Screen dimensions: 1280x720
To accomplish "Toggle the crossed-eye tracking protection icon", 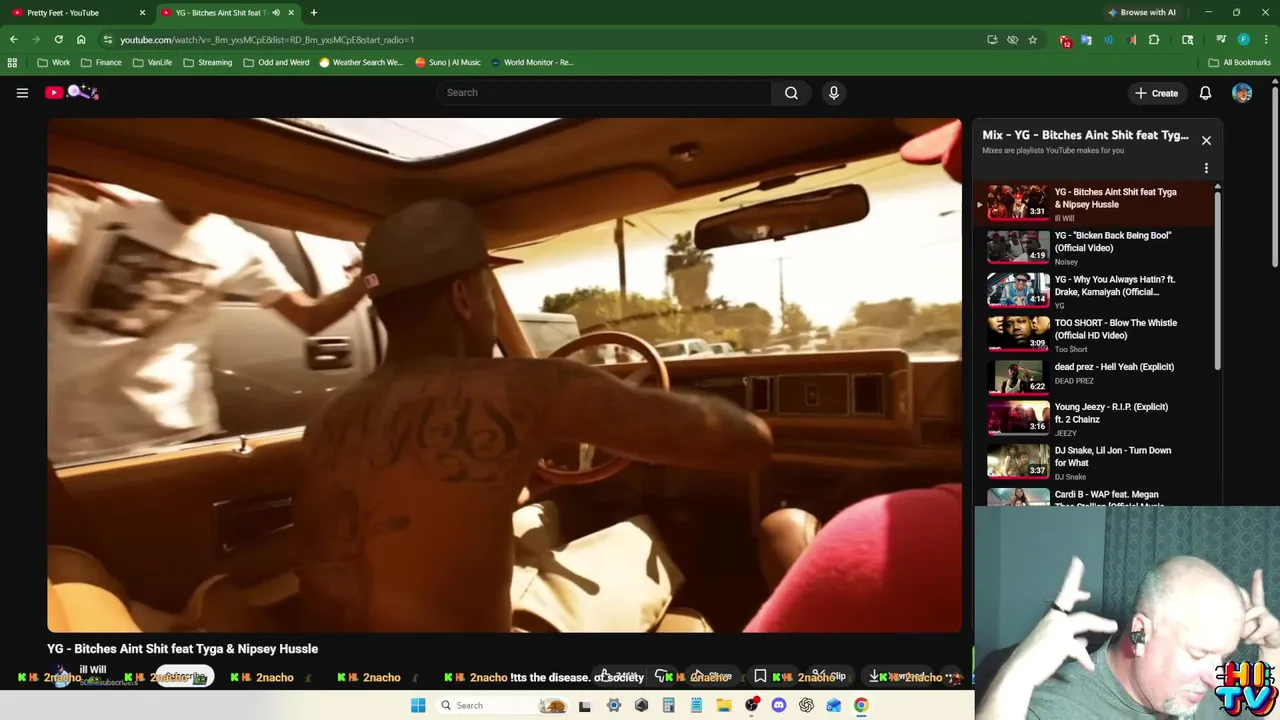I will point(1012,40).
